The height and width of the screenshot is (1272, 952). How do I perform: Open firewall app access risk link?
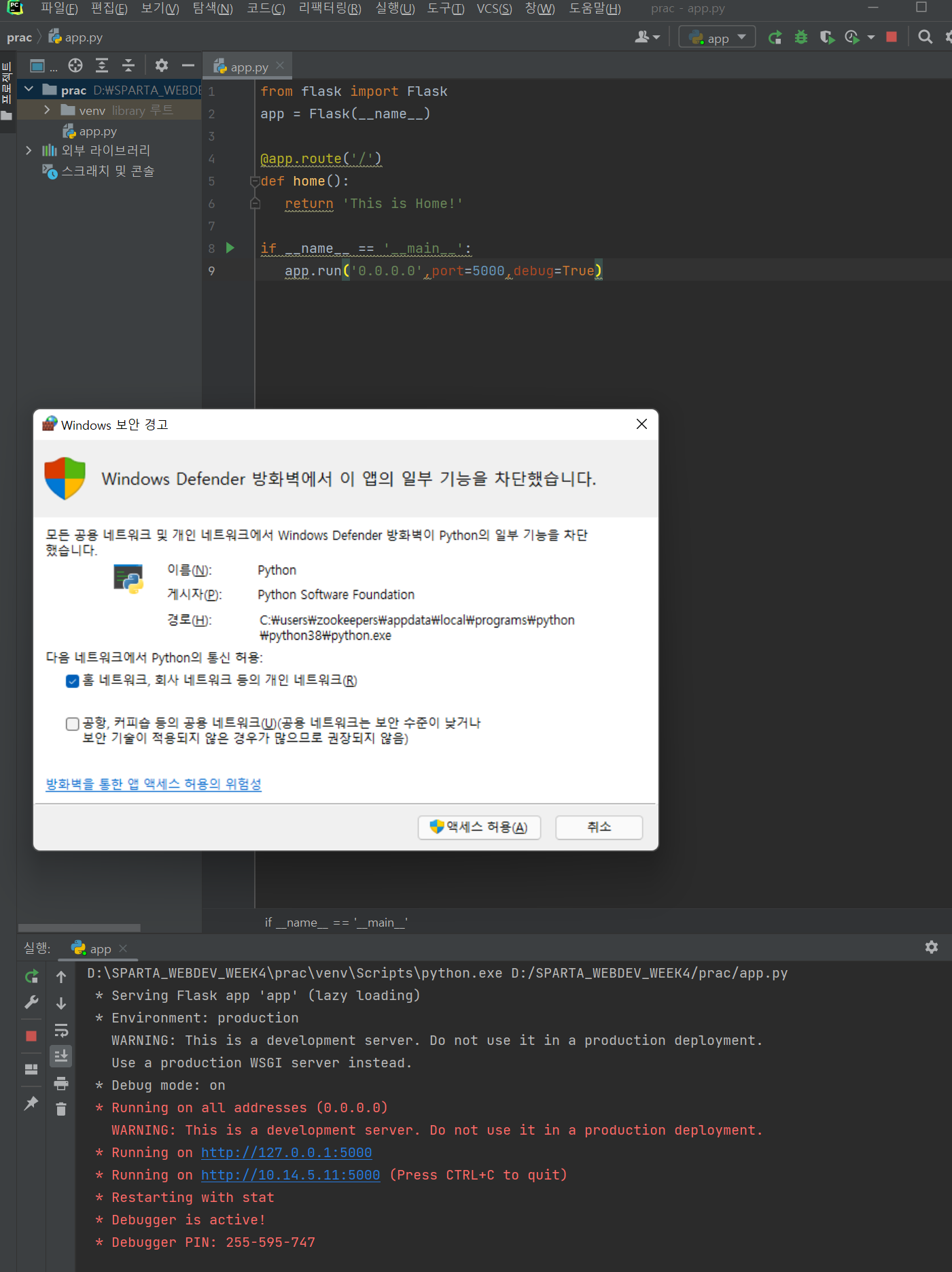point(154,784)
